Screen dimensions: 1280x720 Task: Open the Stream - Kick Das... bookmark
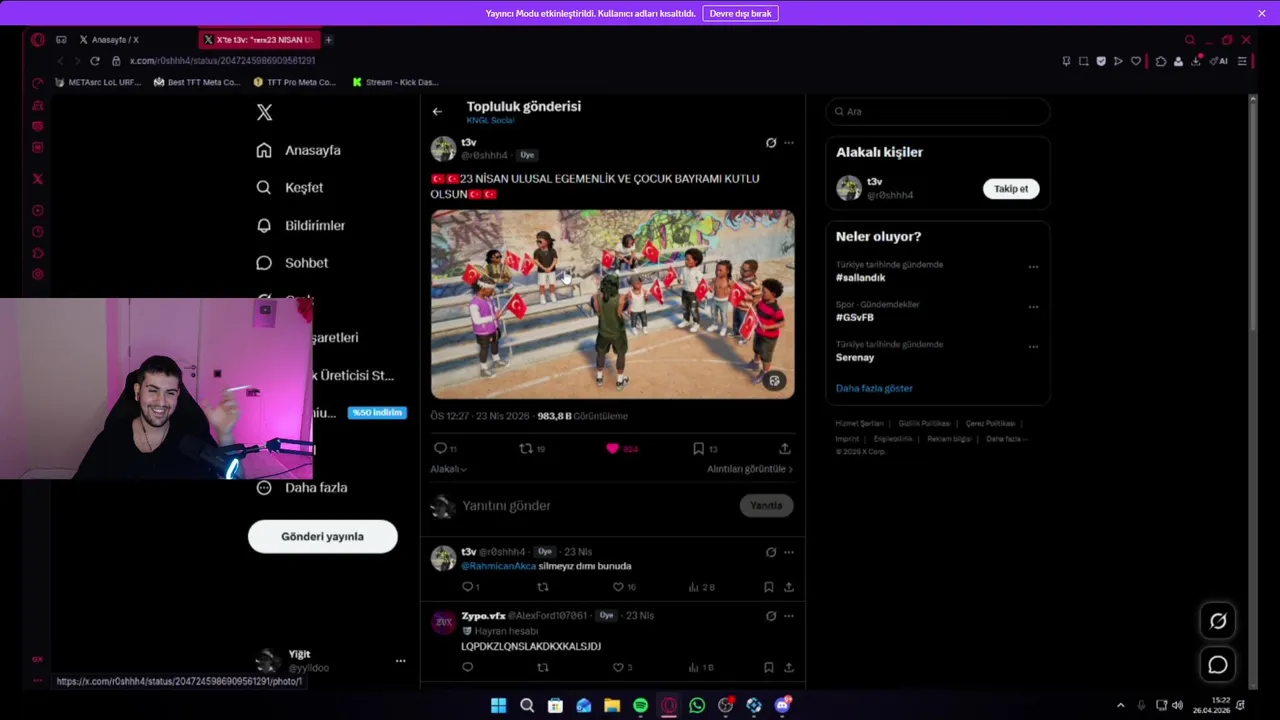pyautogui.click(x=396, y=82)
